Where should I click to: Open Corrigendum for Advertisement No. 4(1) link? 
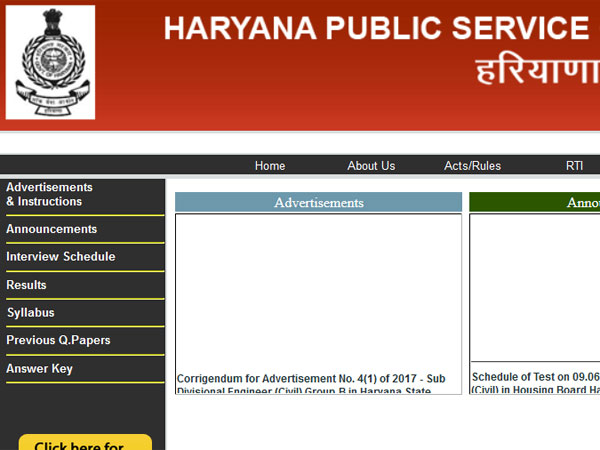(x=310, y=380)
